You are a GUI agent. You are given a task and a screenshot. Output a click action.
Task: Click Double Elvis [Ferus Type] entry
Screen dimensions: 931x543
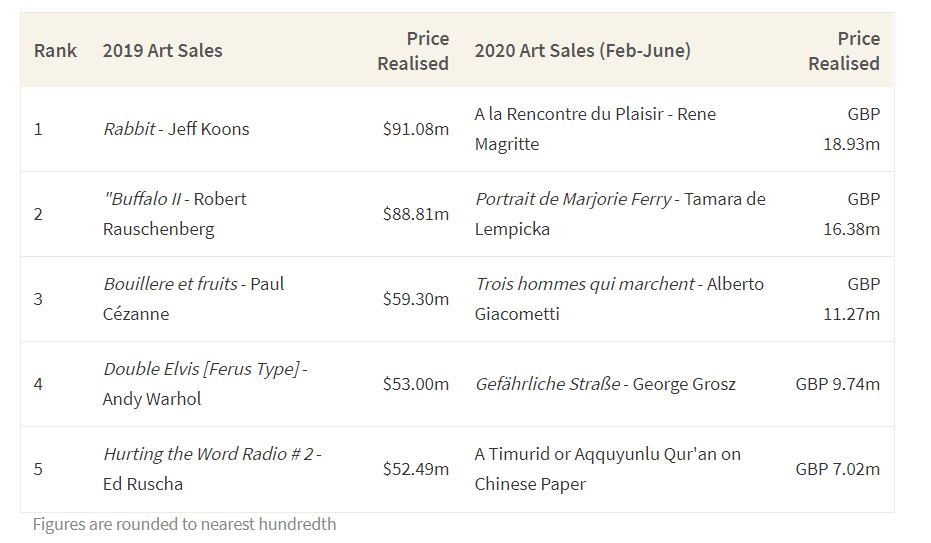point(205,383)
